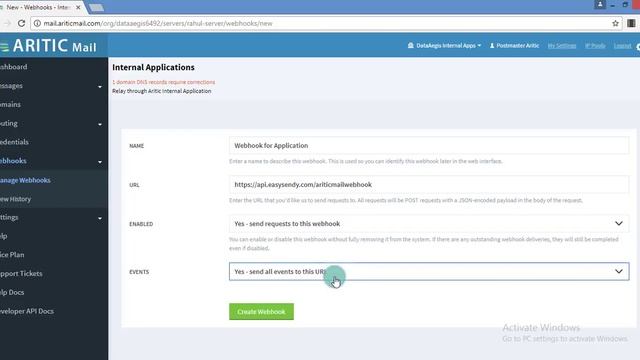This screenshot has height=360, width=640.
Task: Expand the Settings sidebar section arrow
Action: (100, 218)
